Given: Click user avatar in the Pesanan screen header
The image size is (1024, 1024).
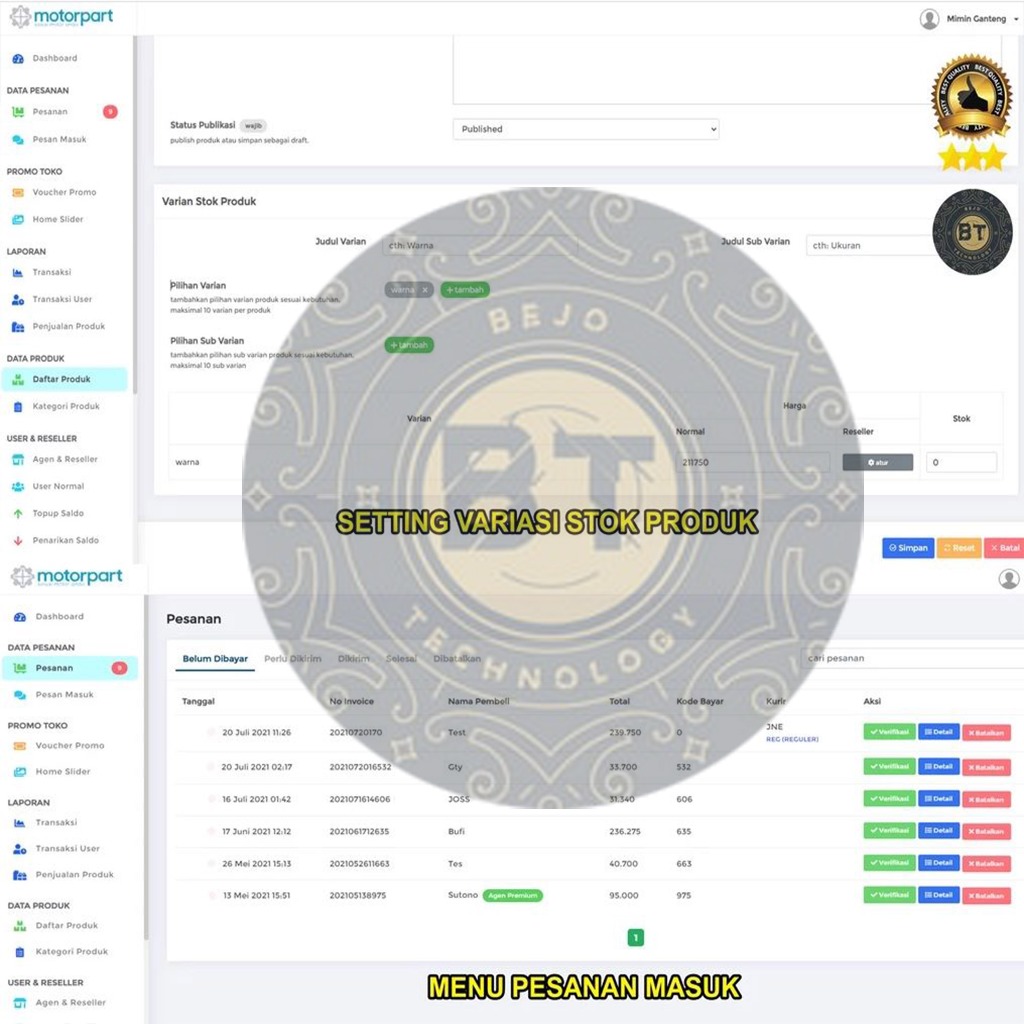Looking at the screenshot, I should [x=1009, y=579].
